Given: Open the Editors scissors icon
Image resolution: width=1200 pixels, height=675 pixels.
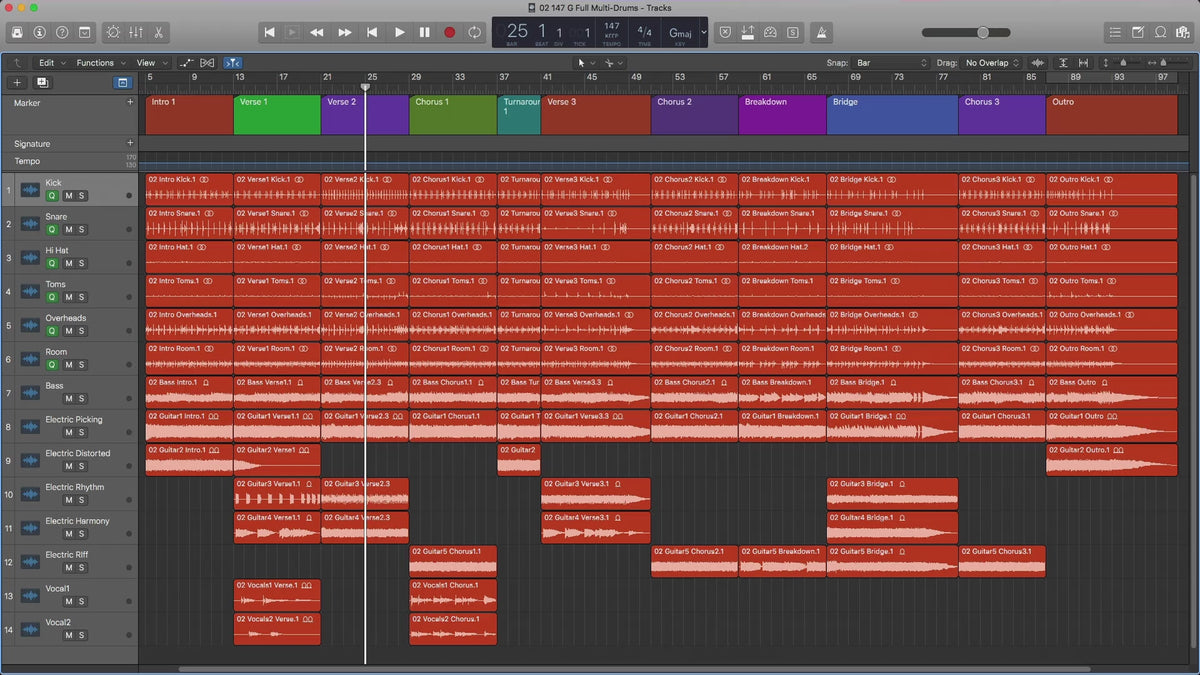Looking at the screenshot, I should (159, 32).
